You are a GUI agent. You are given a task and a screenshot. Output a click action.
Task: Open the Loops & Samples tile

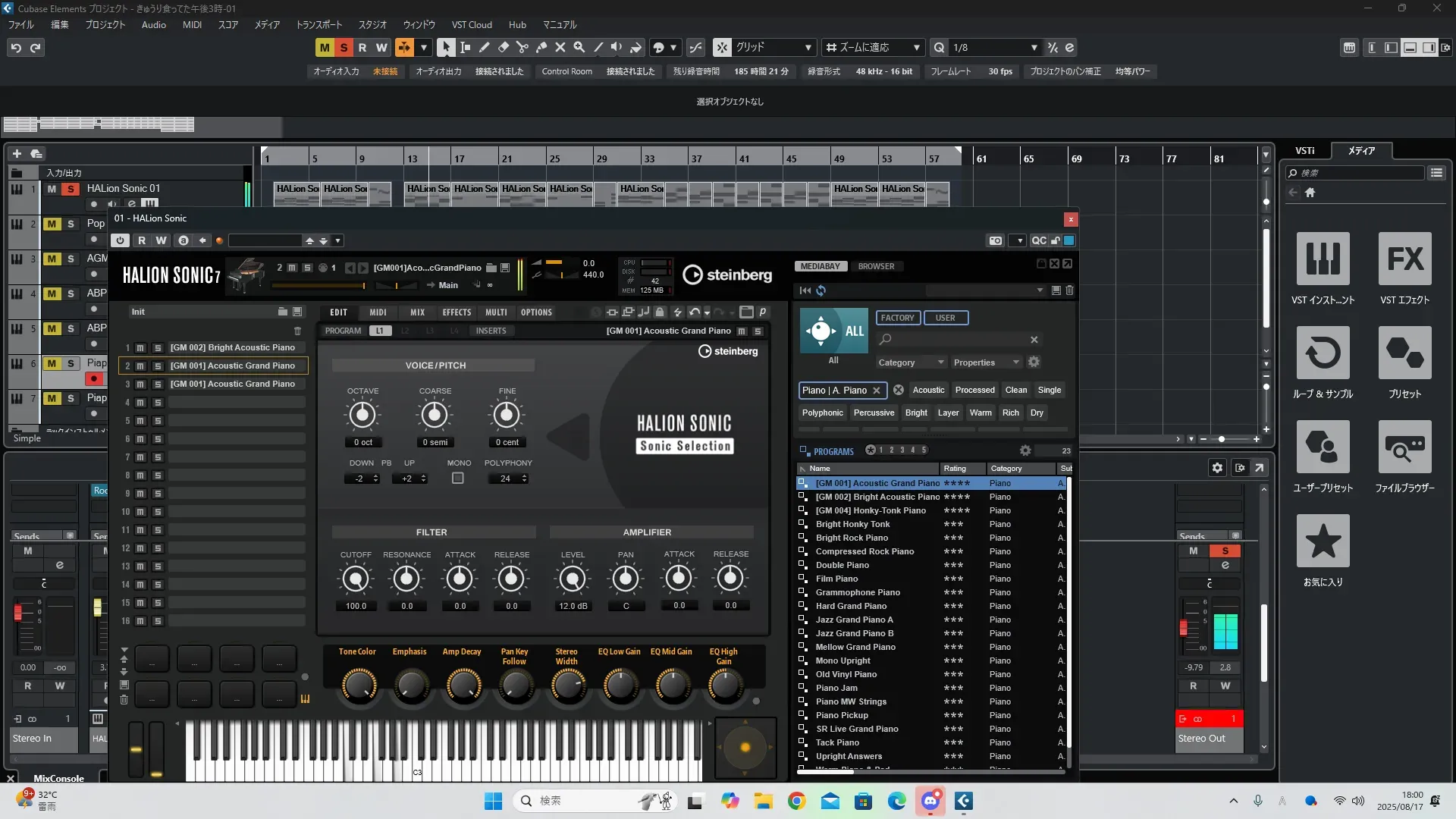(1323, 353)
